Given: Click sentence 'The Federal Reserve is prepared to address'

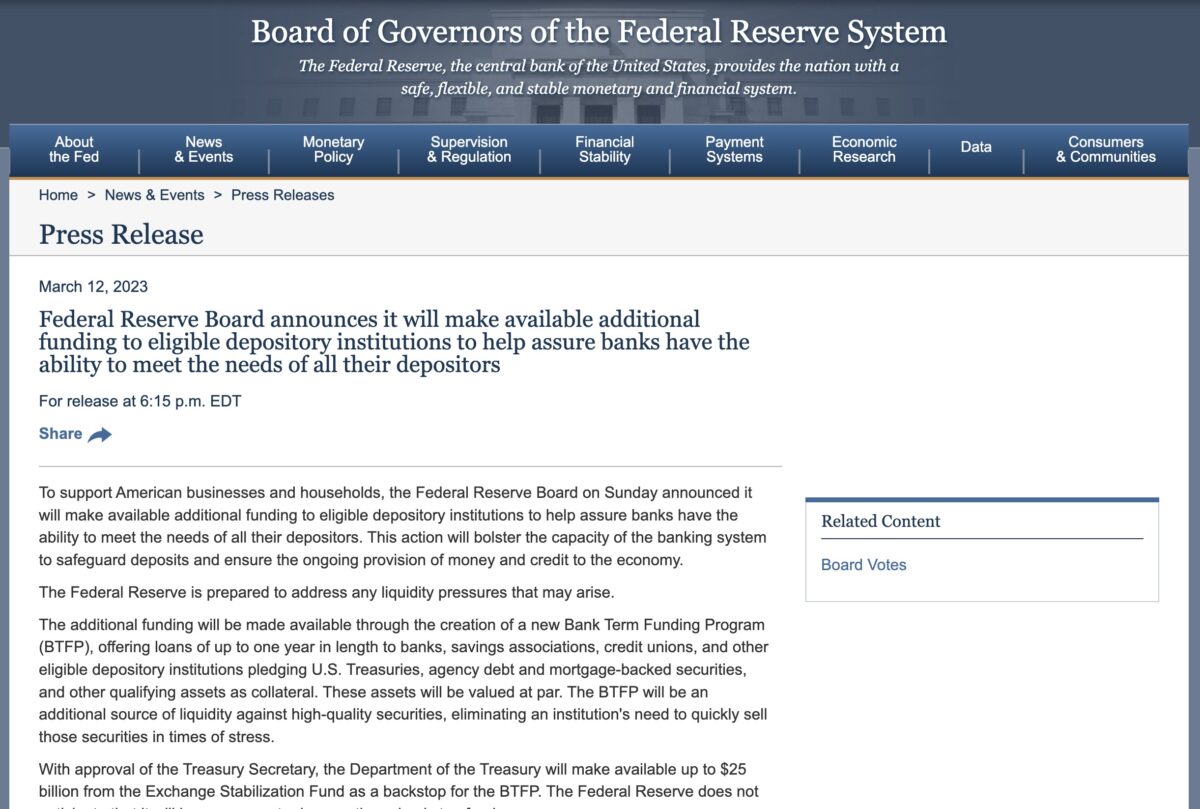Looking at the screenshot, I should pos(326,592).
